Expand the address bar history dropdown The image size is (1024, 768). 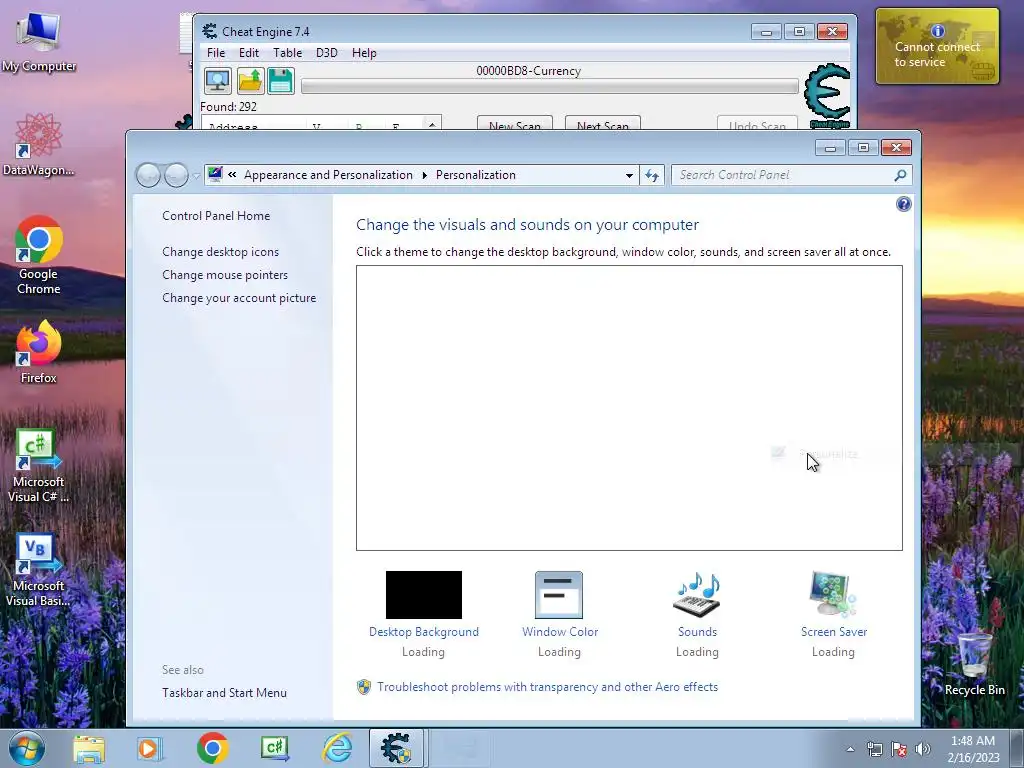[629, 175]
